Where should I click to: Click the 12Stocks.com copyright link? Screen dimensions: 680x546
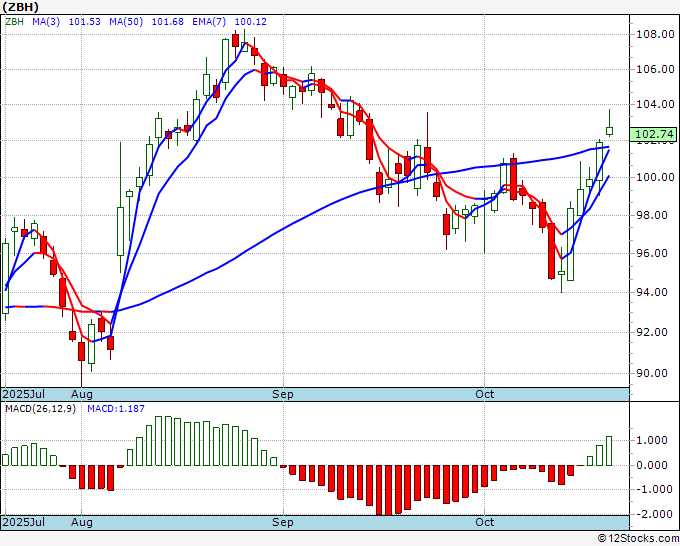pos(638,539)
